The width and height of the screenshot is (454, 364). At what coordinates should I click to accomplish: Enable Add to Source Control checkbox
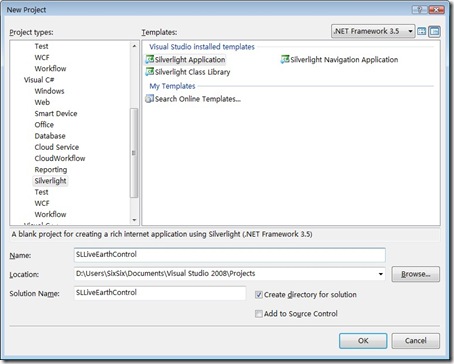coord(259,314)
